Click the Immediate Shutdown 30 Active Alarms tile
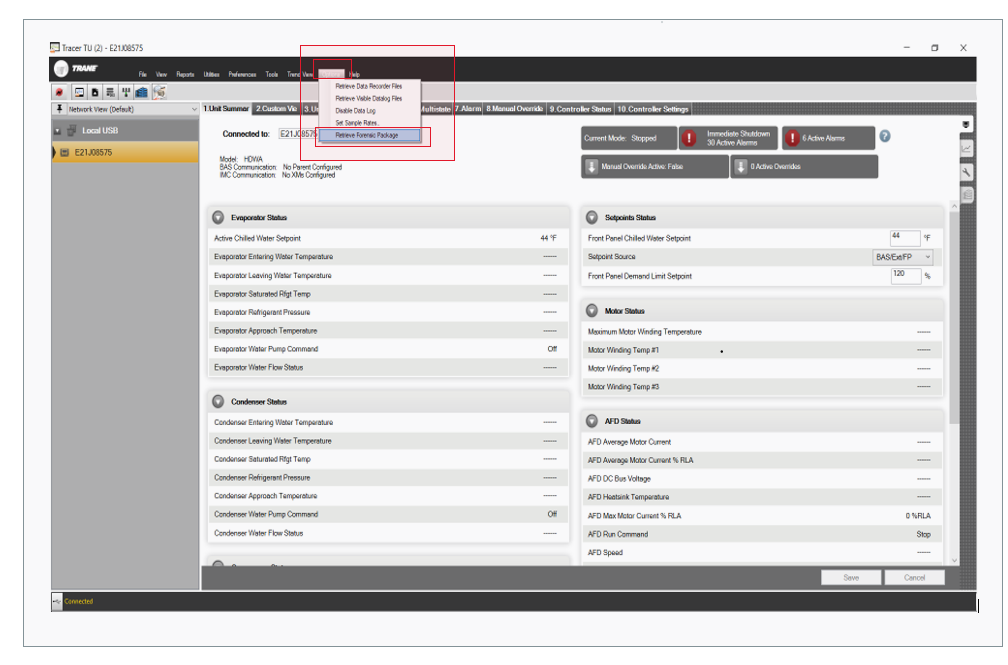The image size is (1008, 665). [x=728, y=138]
